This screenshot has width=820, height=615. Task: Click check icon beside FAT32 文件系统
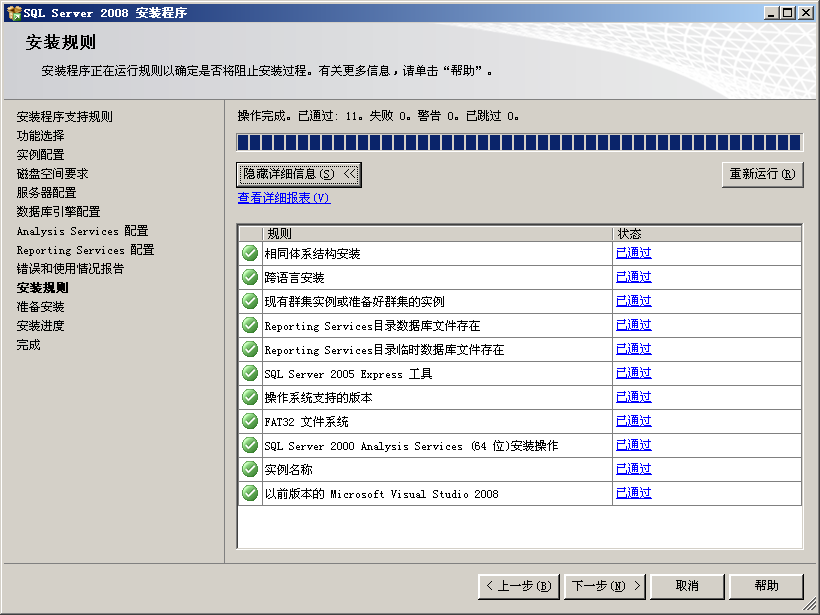pyautogui.click(x=250, y=422)
